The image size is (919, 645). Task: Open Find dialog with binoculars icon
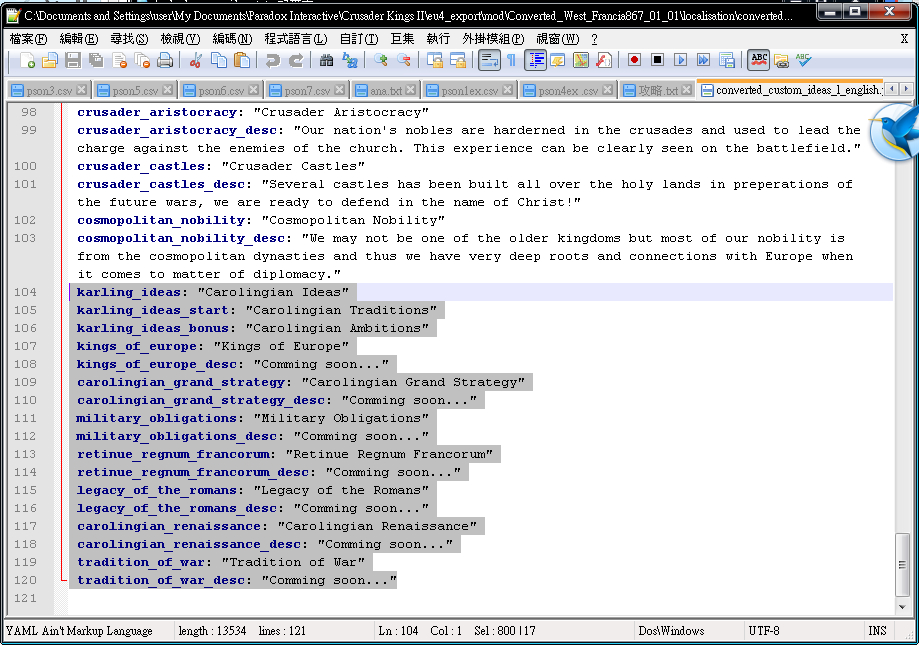tap(326, 60)
